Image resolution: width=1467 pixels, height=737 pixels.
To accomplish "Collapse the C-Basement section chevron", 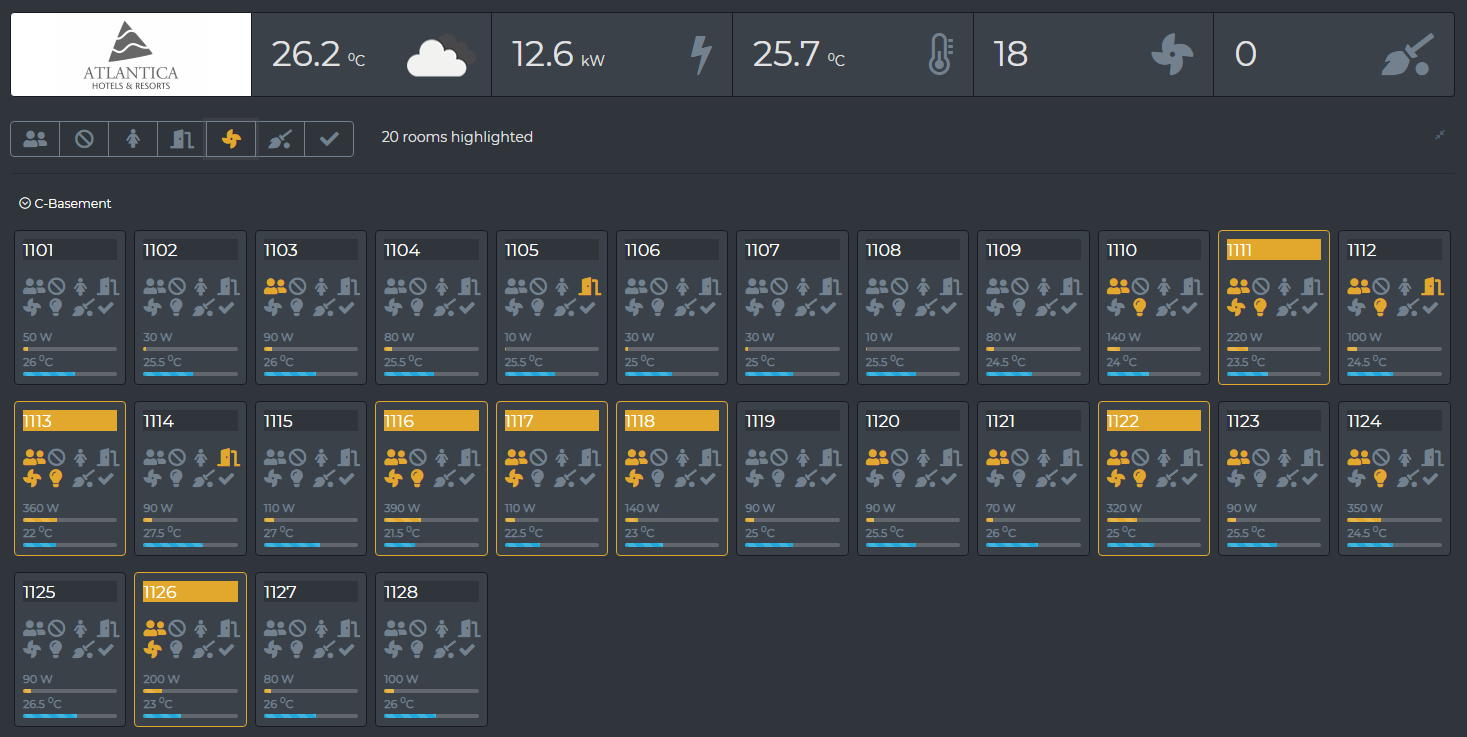I will 25,203.
